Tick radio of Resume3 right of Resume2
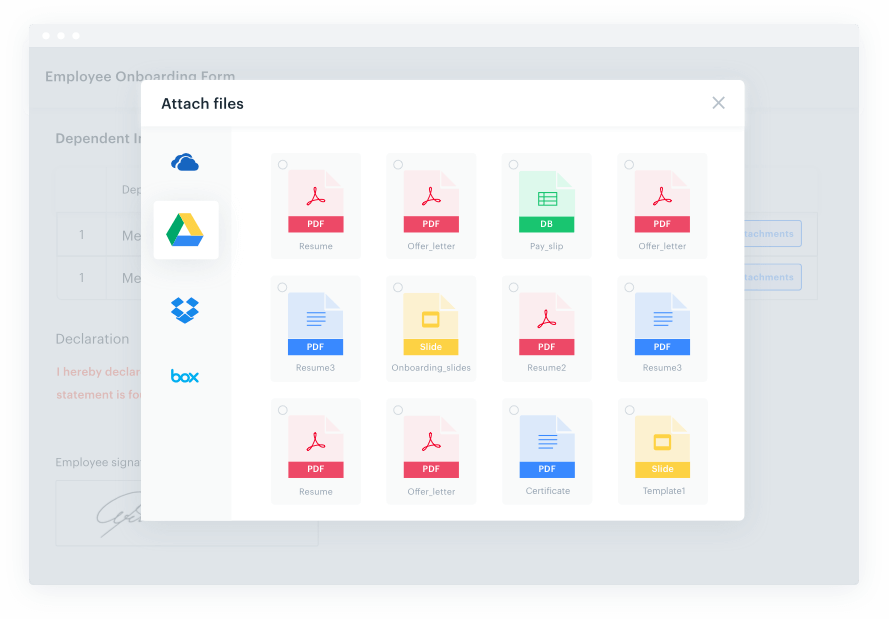The height and width of the screenshot is (619, 889). [629, 287]
